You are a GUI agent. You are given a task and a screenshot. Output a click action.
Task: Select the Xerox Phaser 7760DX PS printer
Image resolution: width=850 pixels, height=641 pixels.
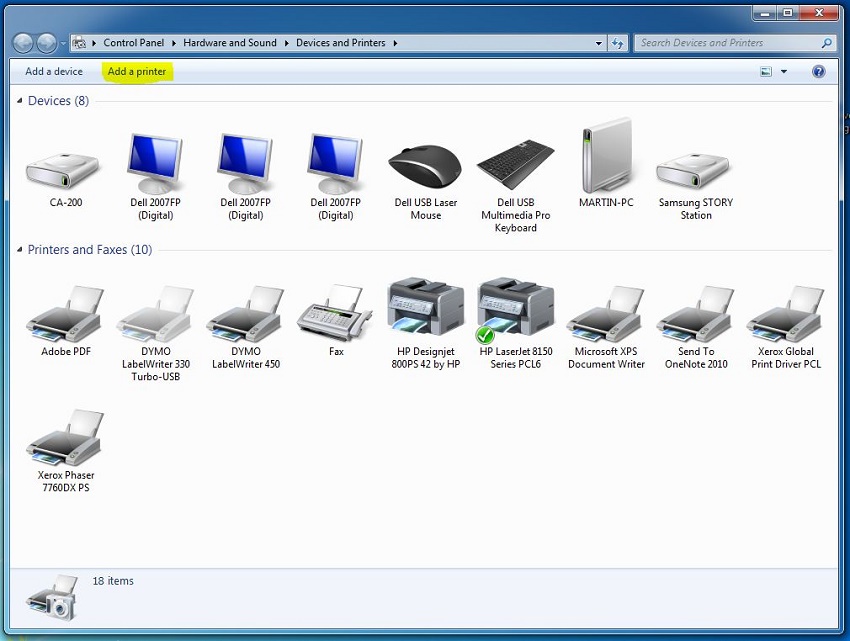click(x=65, y=438)
